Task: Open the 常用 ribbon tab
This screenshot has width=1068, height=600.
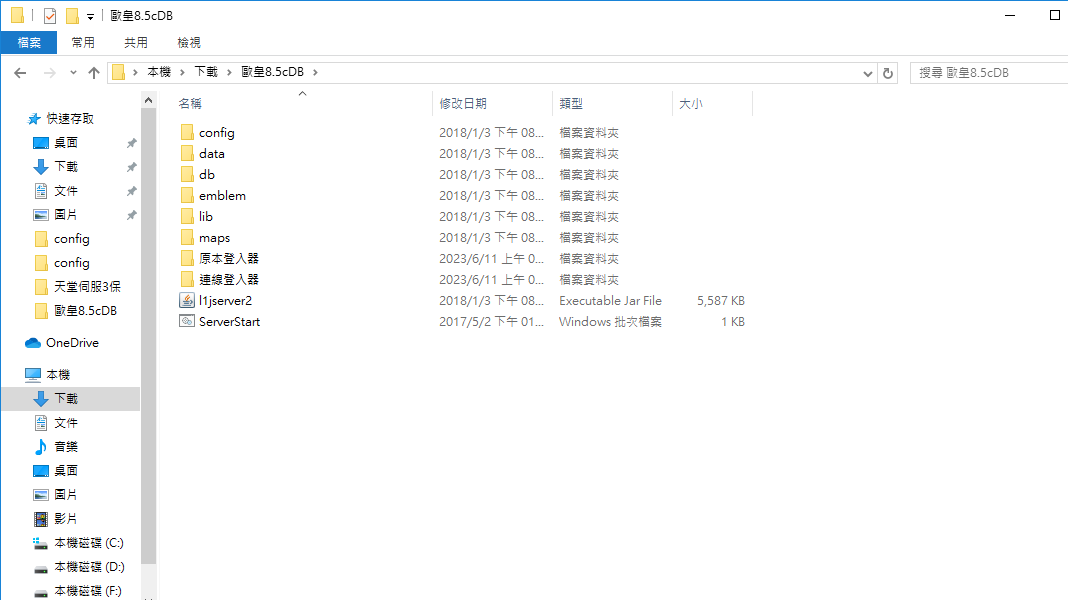Action: click(x=83, y=42)
